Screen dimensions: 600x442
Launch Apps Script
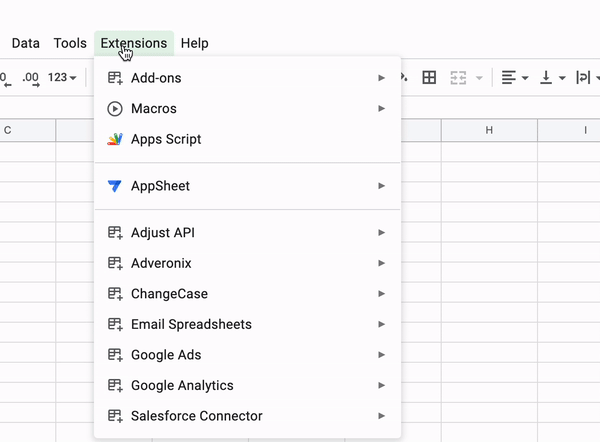[x=247, y=139]
